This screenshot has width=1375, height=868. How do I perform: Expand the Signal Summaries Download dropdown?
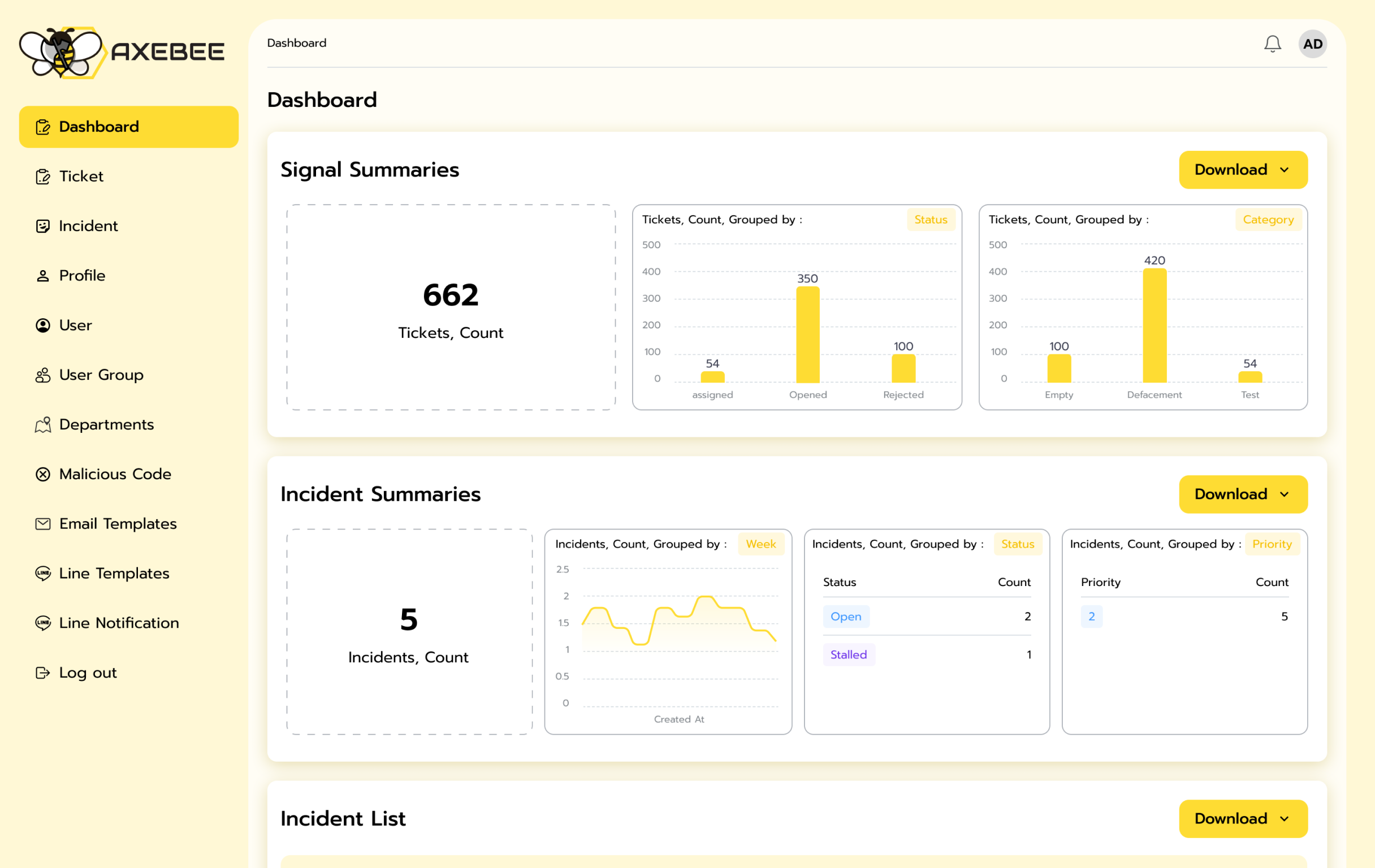(x=1243, y=170)
